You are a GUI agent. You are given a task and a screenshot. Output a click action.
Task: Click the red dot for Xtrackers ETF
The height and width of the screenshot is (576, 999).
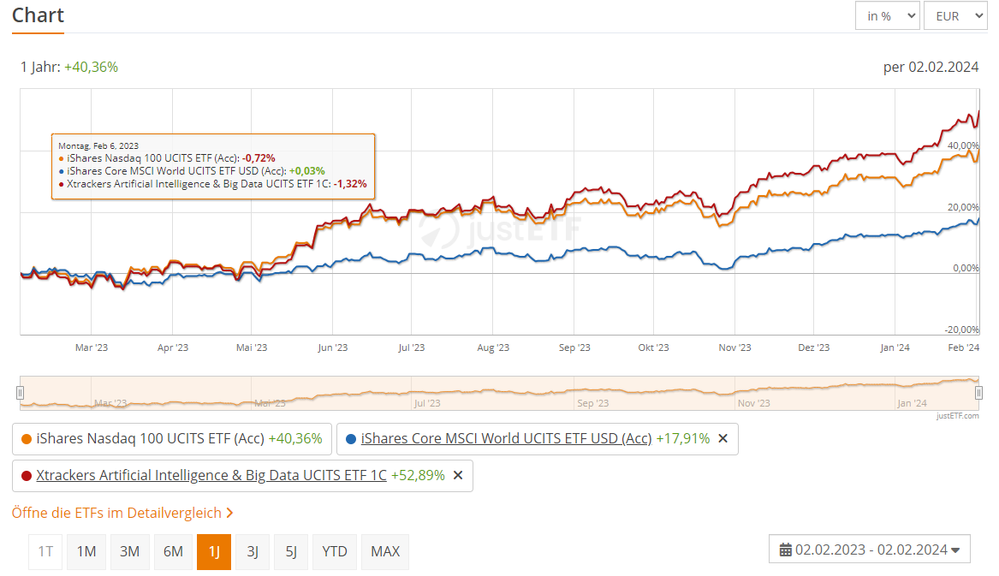pos(26,476)
